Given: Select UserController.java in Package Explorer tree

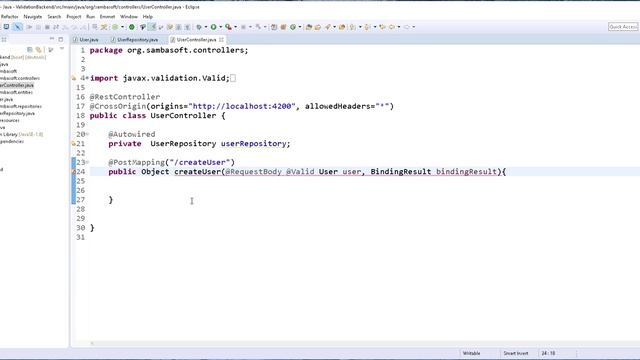Looking at the screenshot, I should pos(17,85).
